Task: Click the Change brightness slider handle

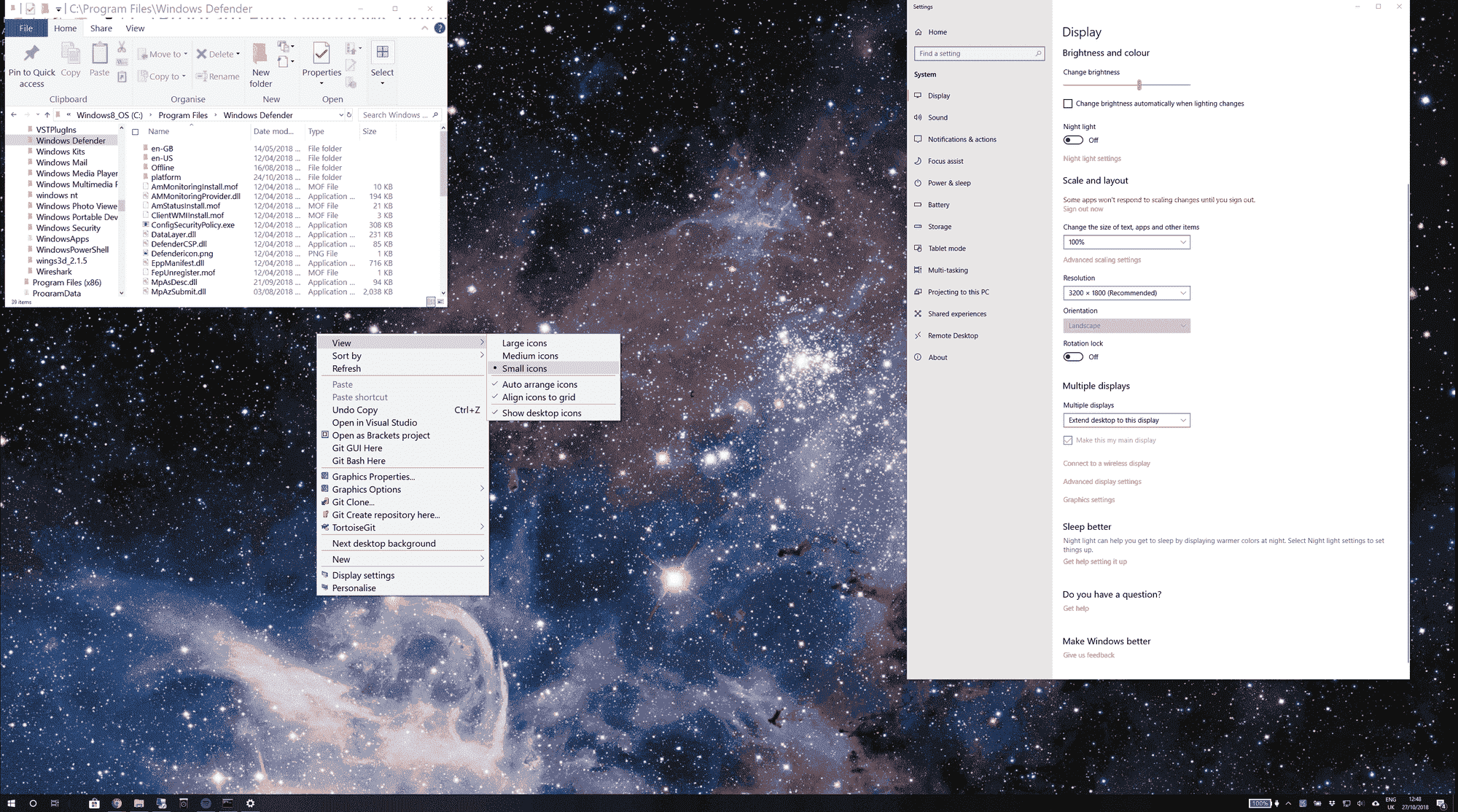Action: point(1139,85)
